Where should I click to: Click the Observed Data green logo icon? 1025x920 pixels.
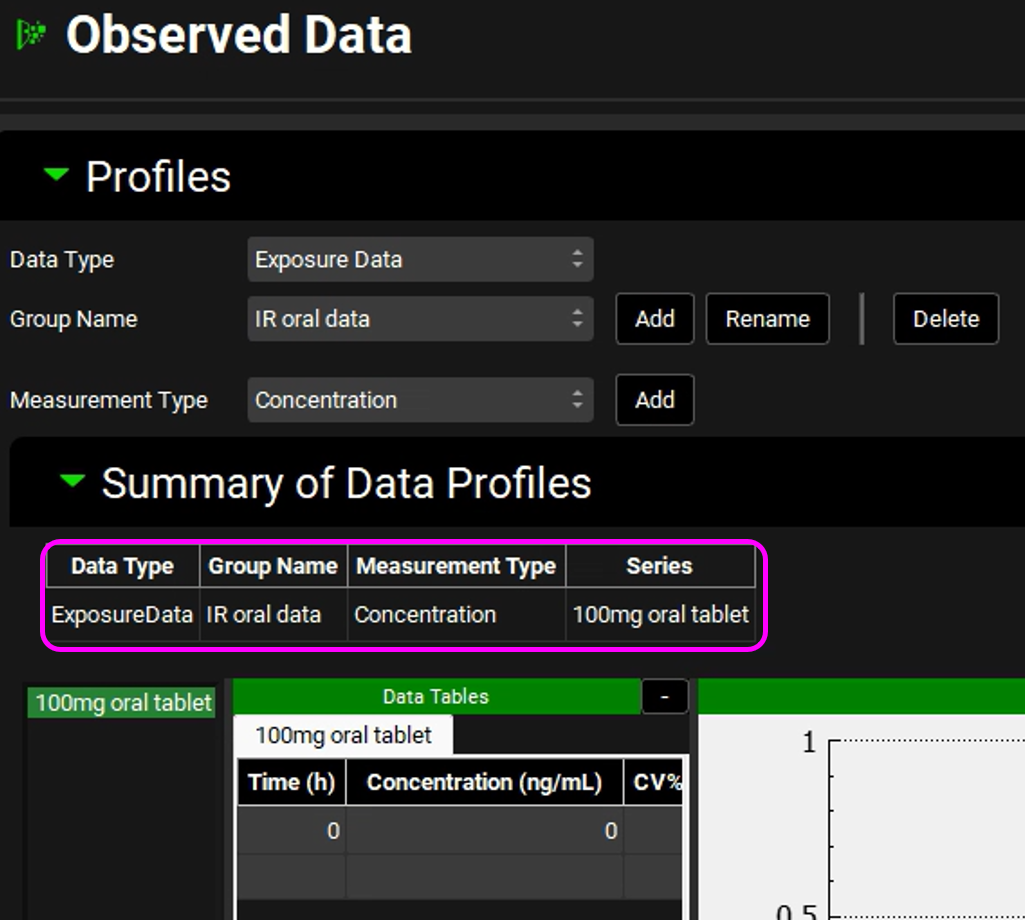point(31,36)
